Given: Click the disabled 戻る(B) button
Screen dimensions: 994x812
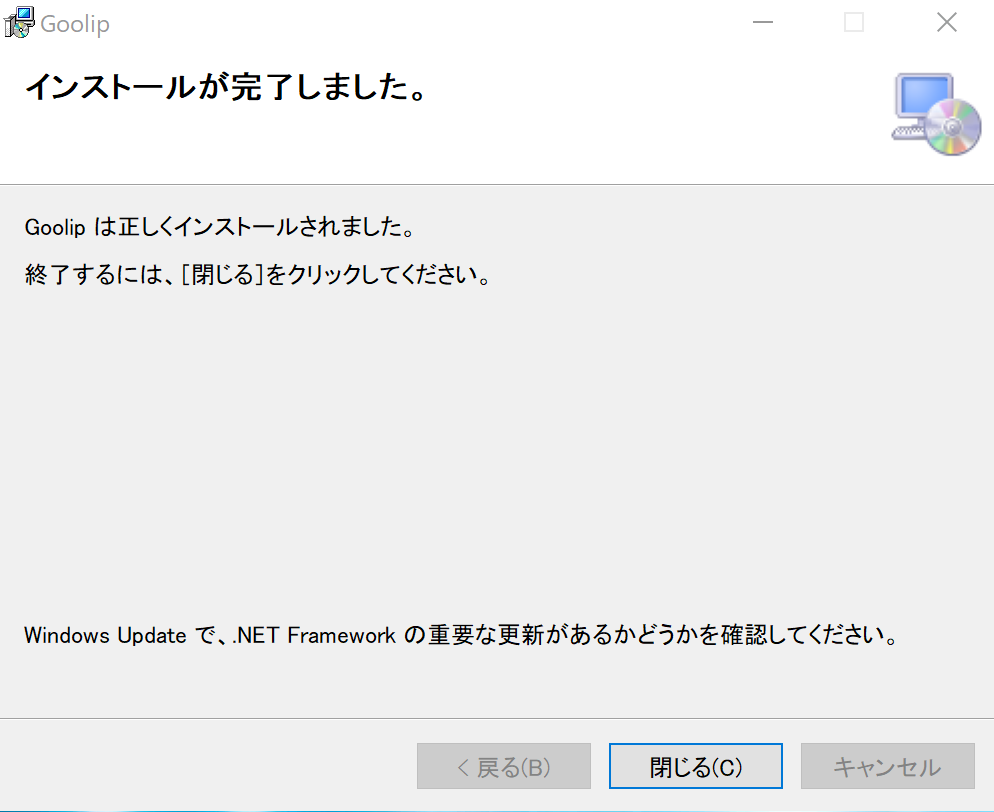Looking at the screenshot, I should (503, 766).
